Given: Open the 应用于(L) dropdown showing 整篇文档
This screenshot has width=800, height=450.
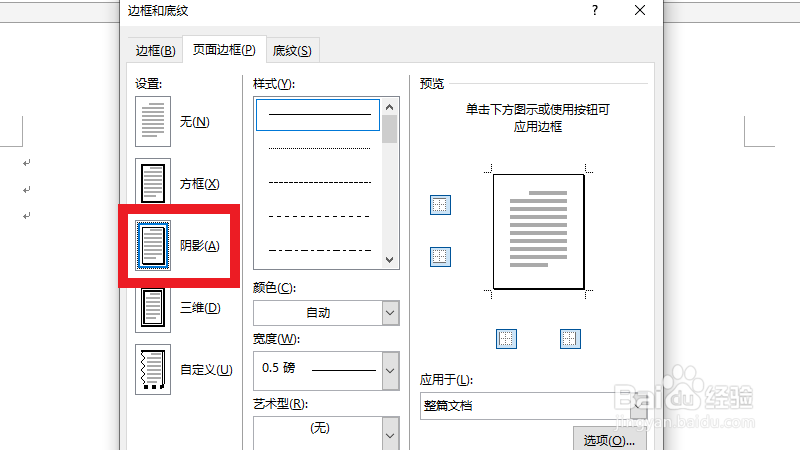Looking at the screenshot, I should pyautogui.click(x=534, y=406).
